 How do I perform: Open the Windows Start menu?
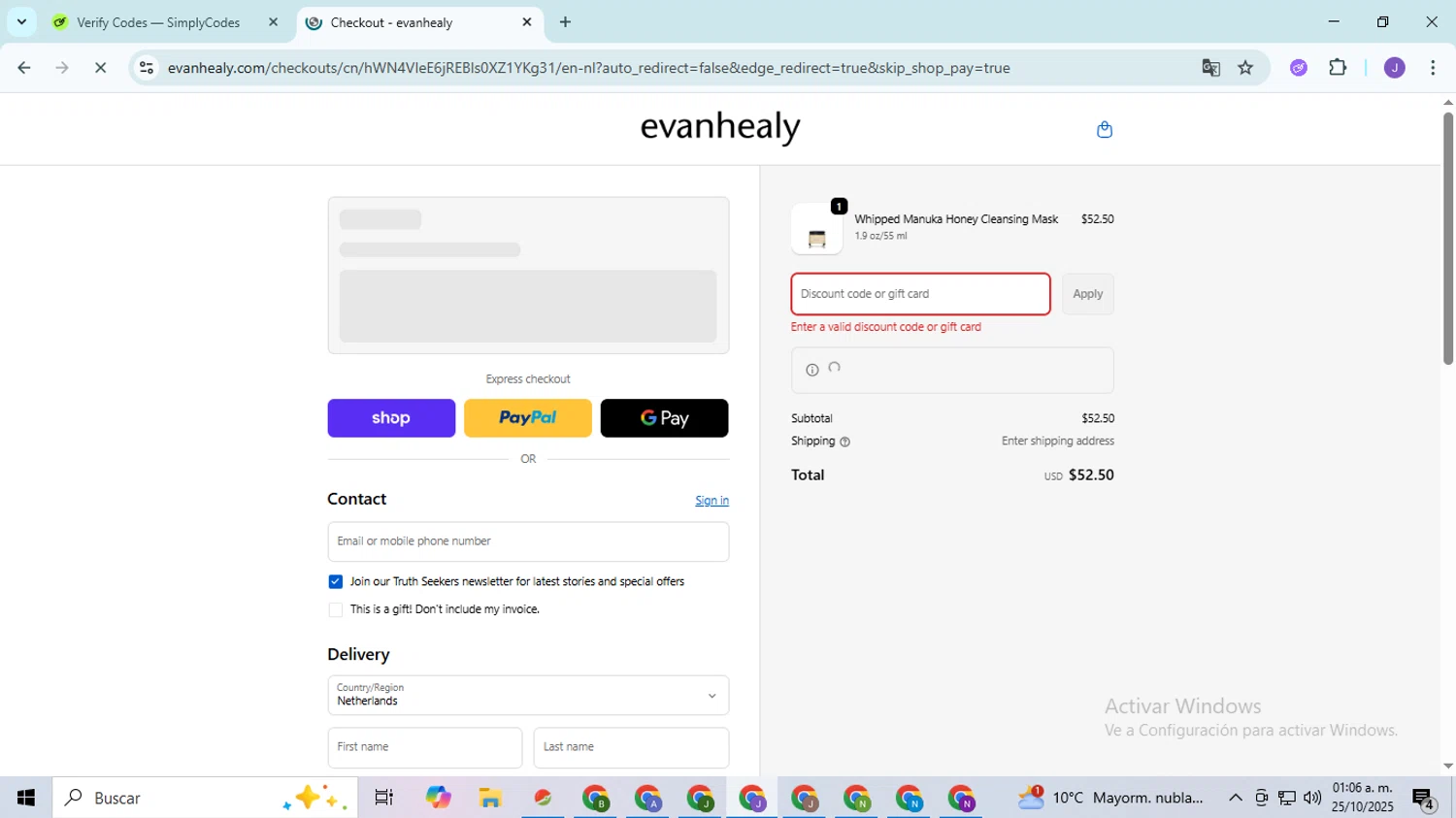point(26,798)
